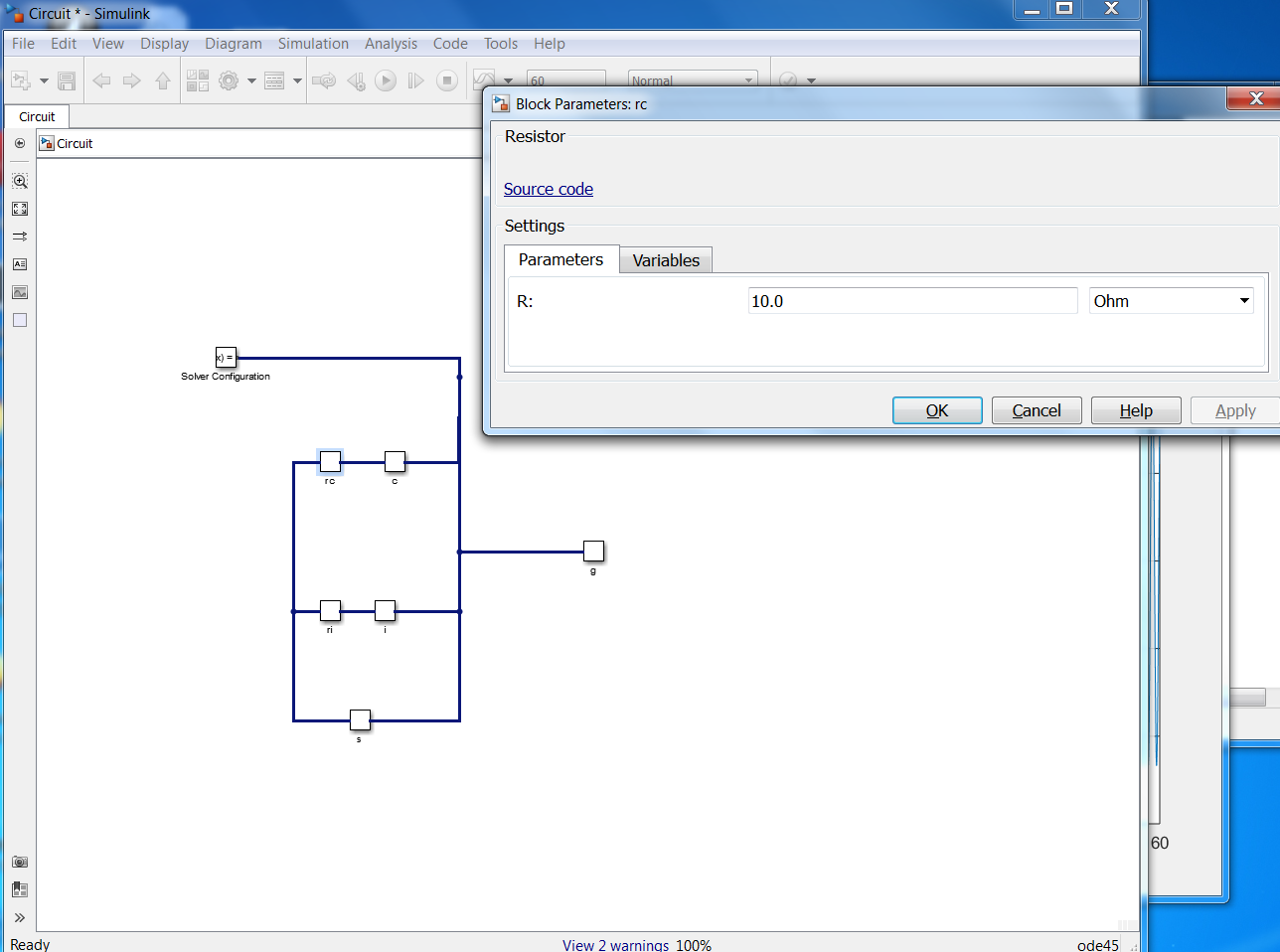
Task: Open the Simulation menu
Action: [x=313, y=44]
